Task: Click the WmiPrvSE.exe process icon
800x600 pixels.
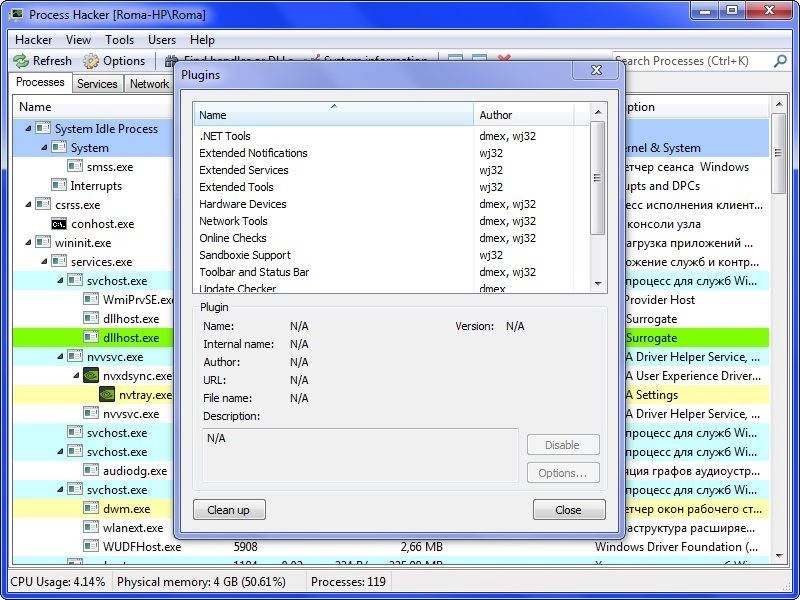Action: click(x=91, y=299)
